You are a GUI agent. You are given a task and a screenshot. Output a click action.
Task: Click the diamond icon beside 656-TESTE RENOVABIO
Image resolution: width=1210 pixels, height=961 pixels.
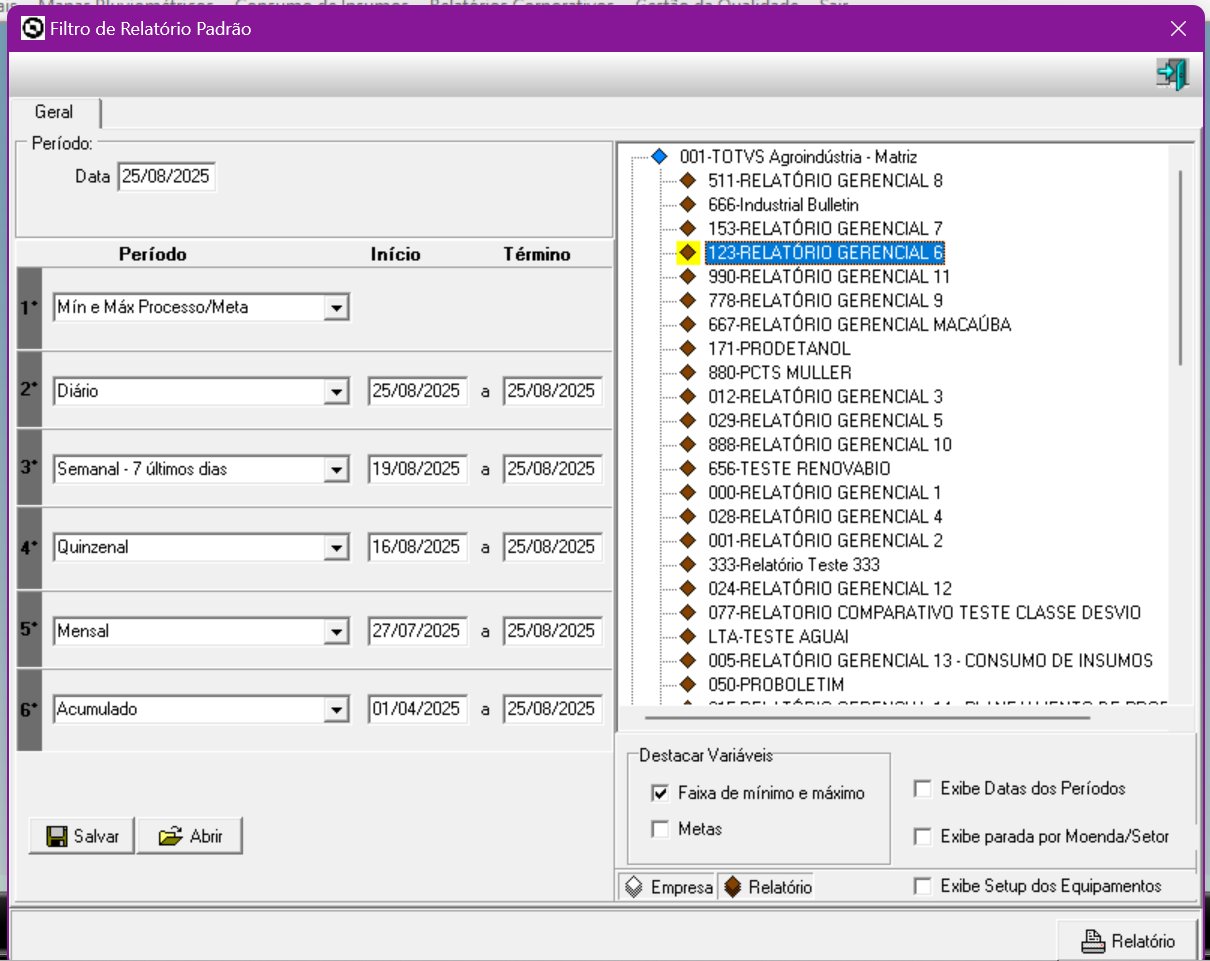click(688, 469)
